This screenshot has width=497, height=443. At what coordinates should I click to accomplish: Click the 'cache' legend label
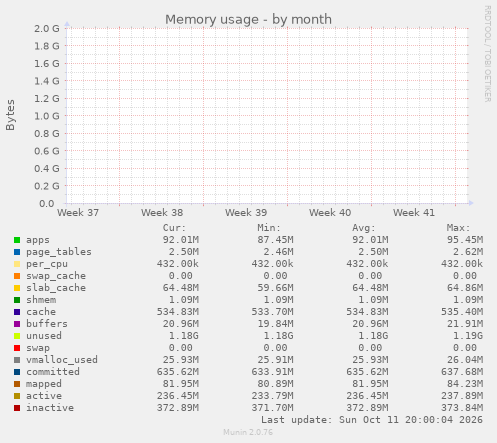[x=41, y=312]
